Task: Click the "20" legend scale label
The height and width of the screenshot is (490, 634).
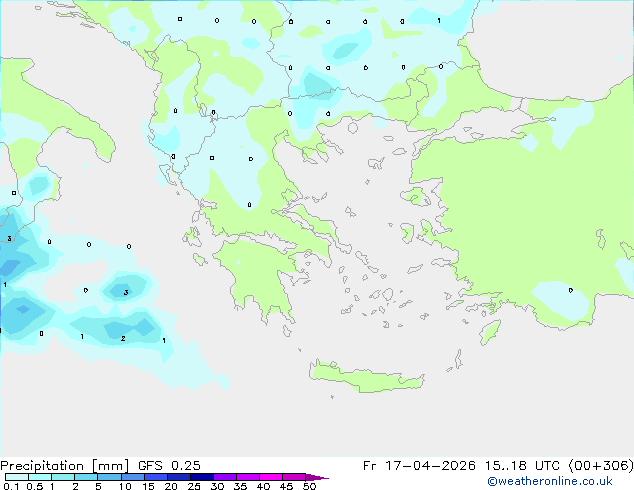Action: [171, 486]
